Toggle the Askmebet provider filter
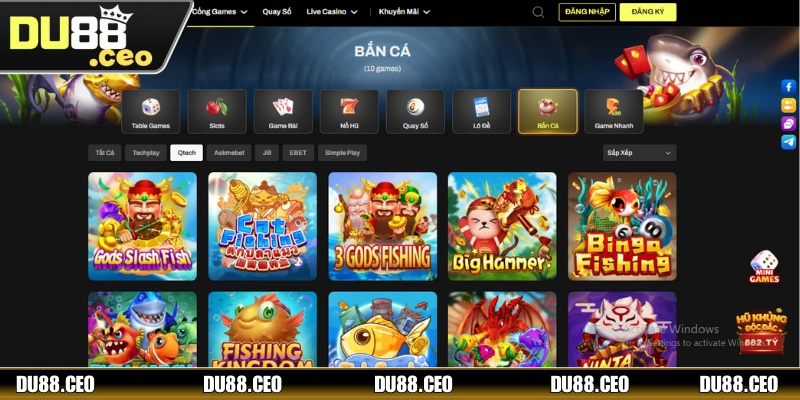Viewport: 800px width, 400px height. coord(229,153)
